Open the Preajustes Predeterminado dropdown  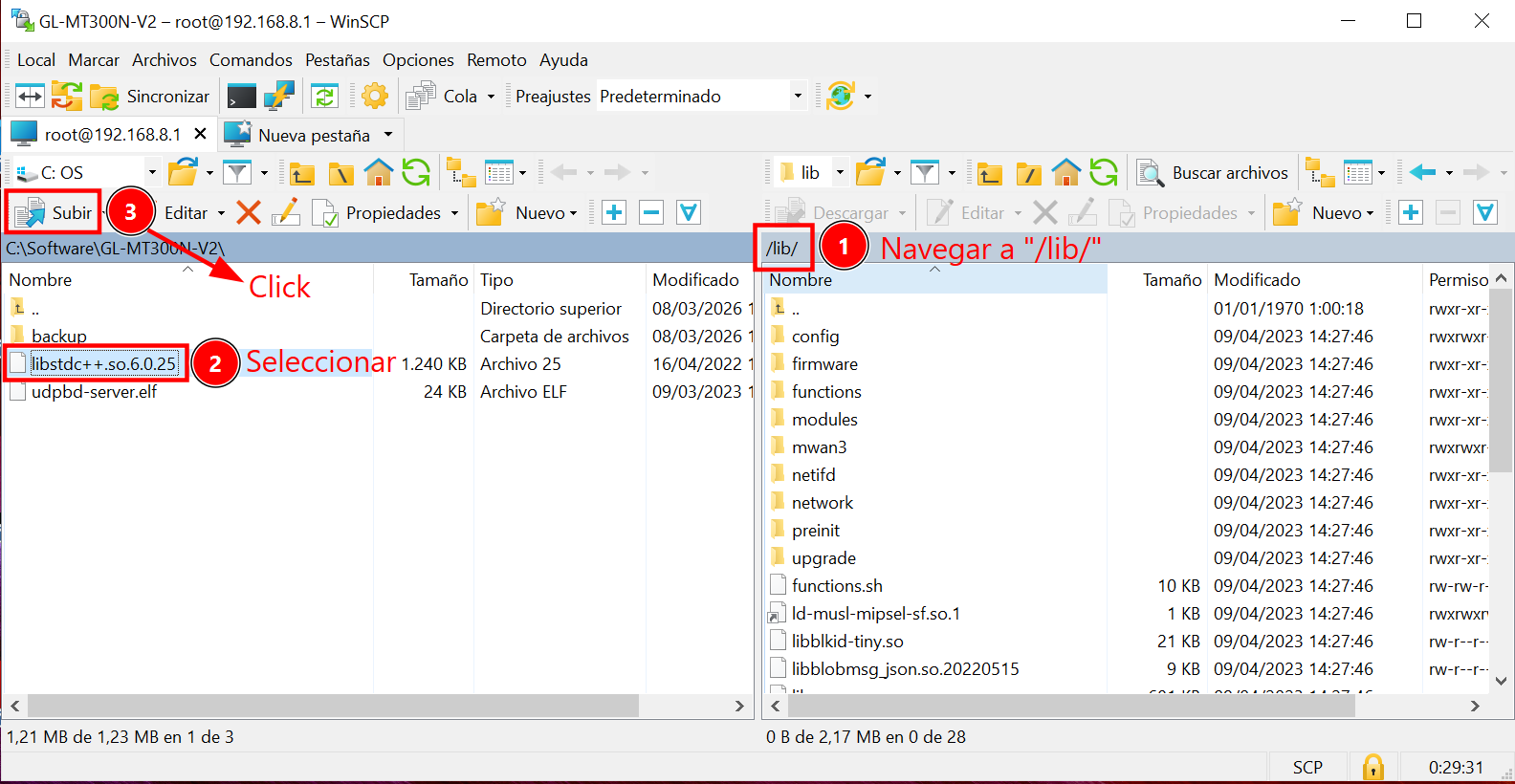pos(797,97)
